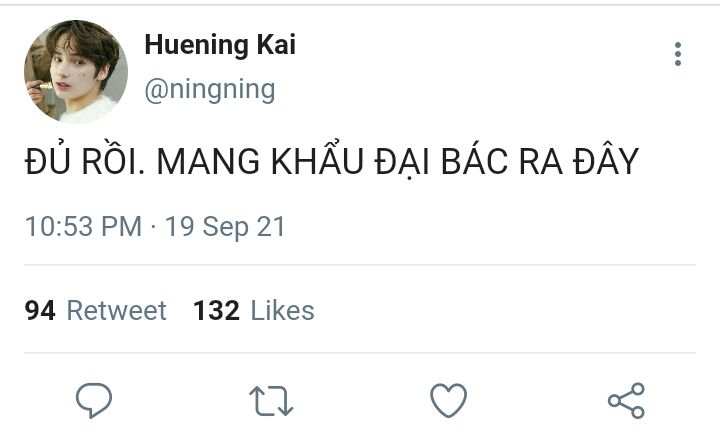The image size is (720, 444).
Task: Like the tweet with heart icon
Action: pyautogui.click(x=449, y=400)
